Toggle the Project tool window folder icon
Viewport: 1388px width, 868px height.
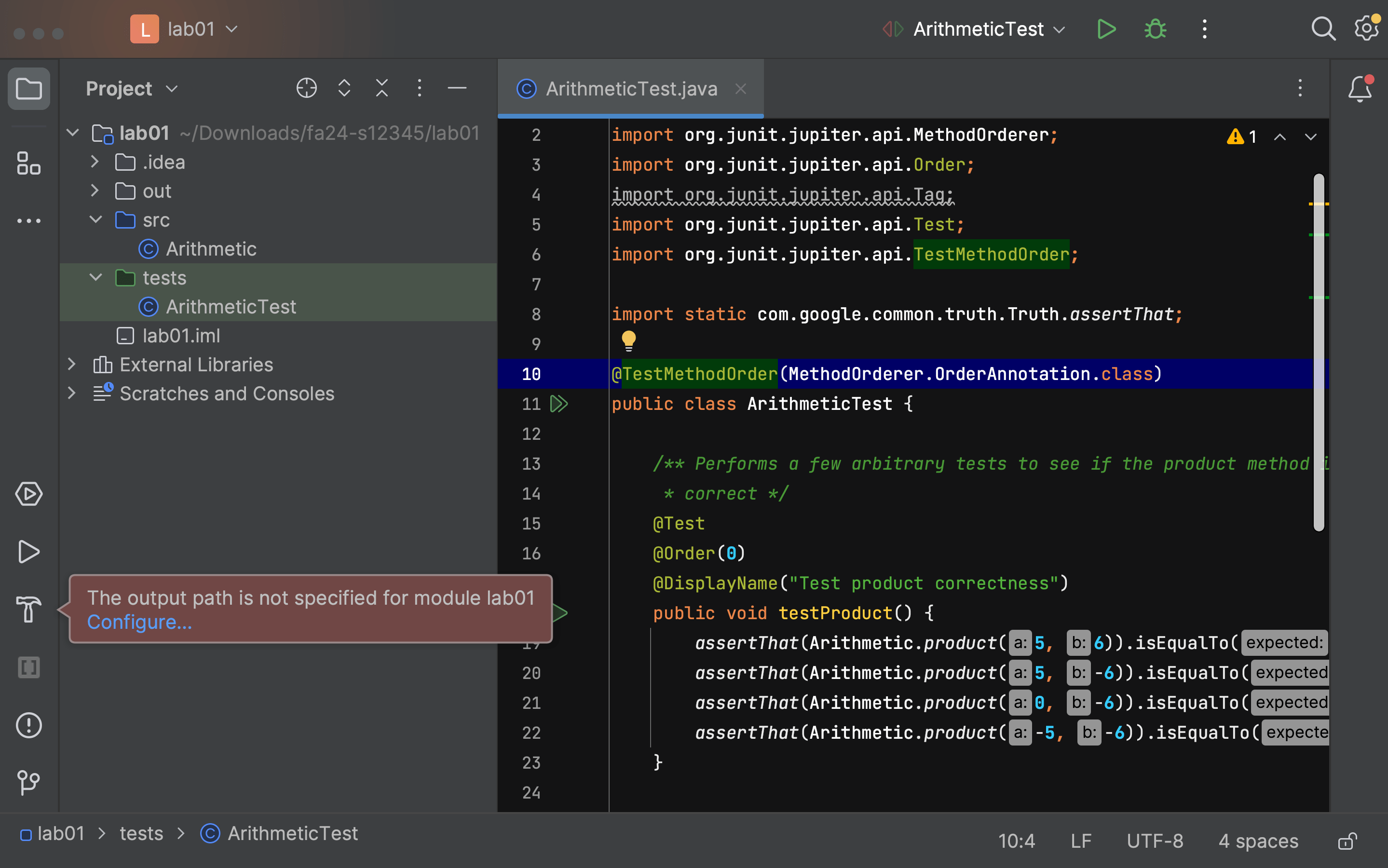coord(29,88)
